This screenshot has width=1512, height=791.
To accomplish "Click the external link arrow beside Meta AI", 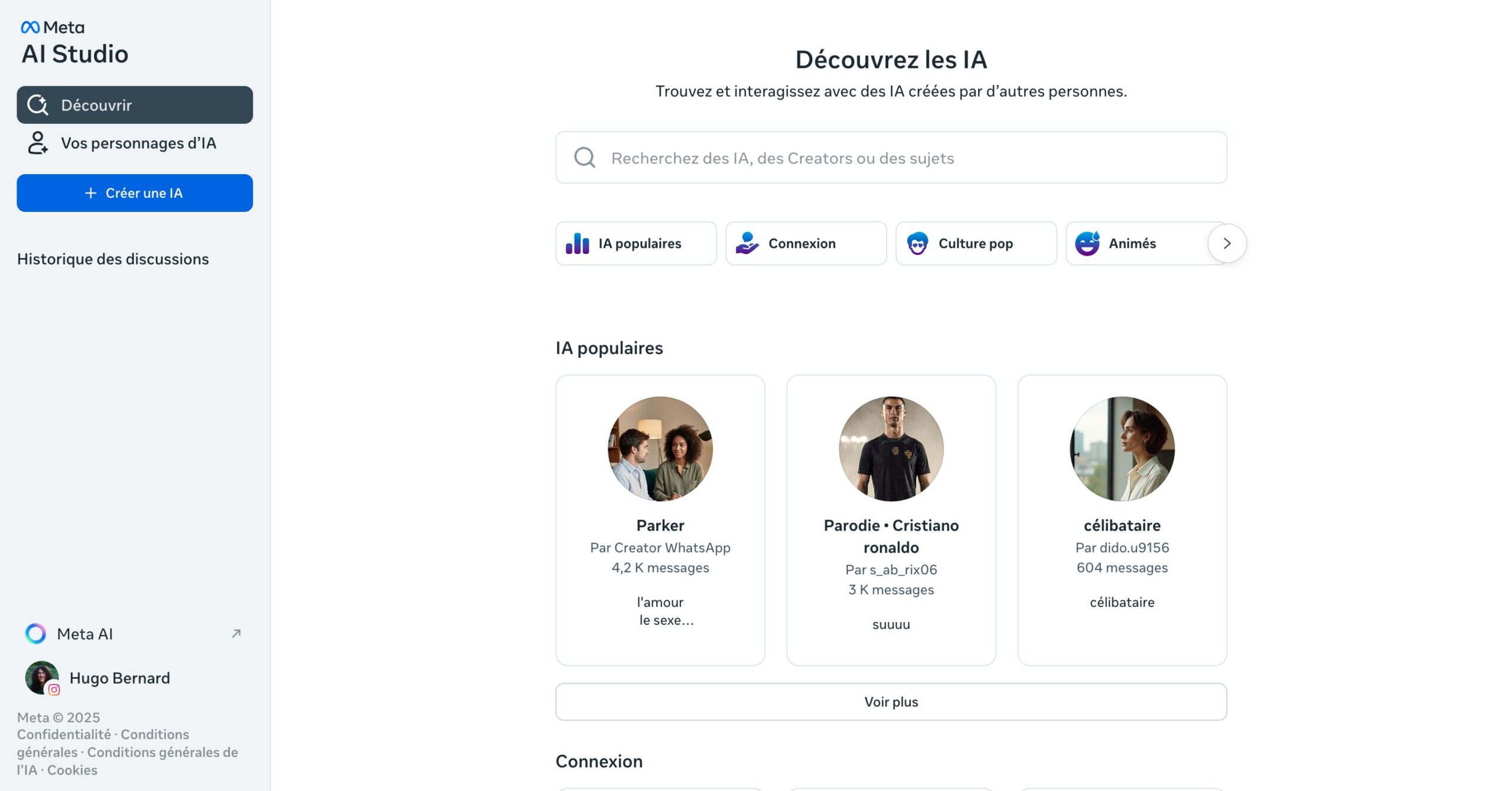I will click(x=236, y=633).
